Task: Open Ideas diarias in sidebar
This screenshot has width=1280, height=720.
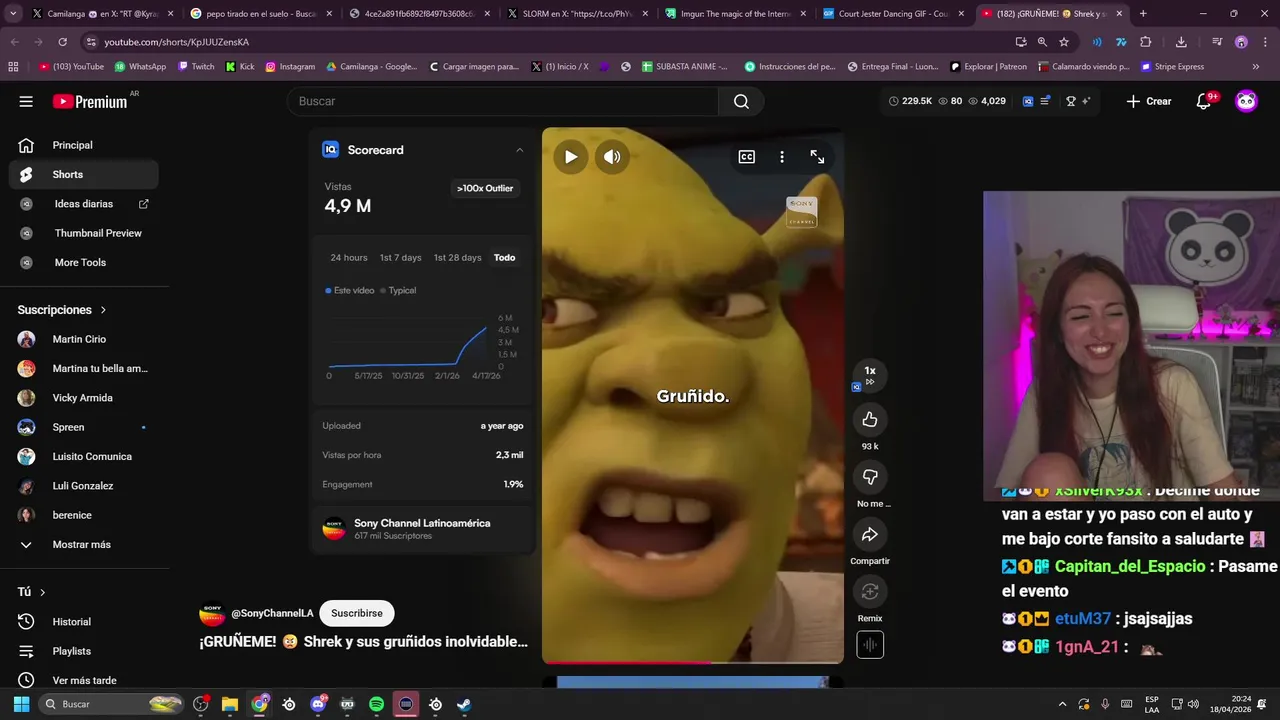Action: pos(84,204)
